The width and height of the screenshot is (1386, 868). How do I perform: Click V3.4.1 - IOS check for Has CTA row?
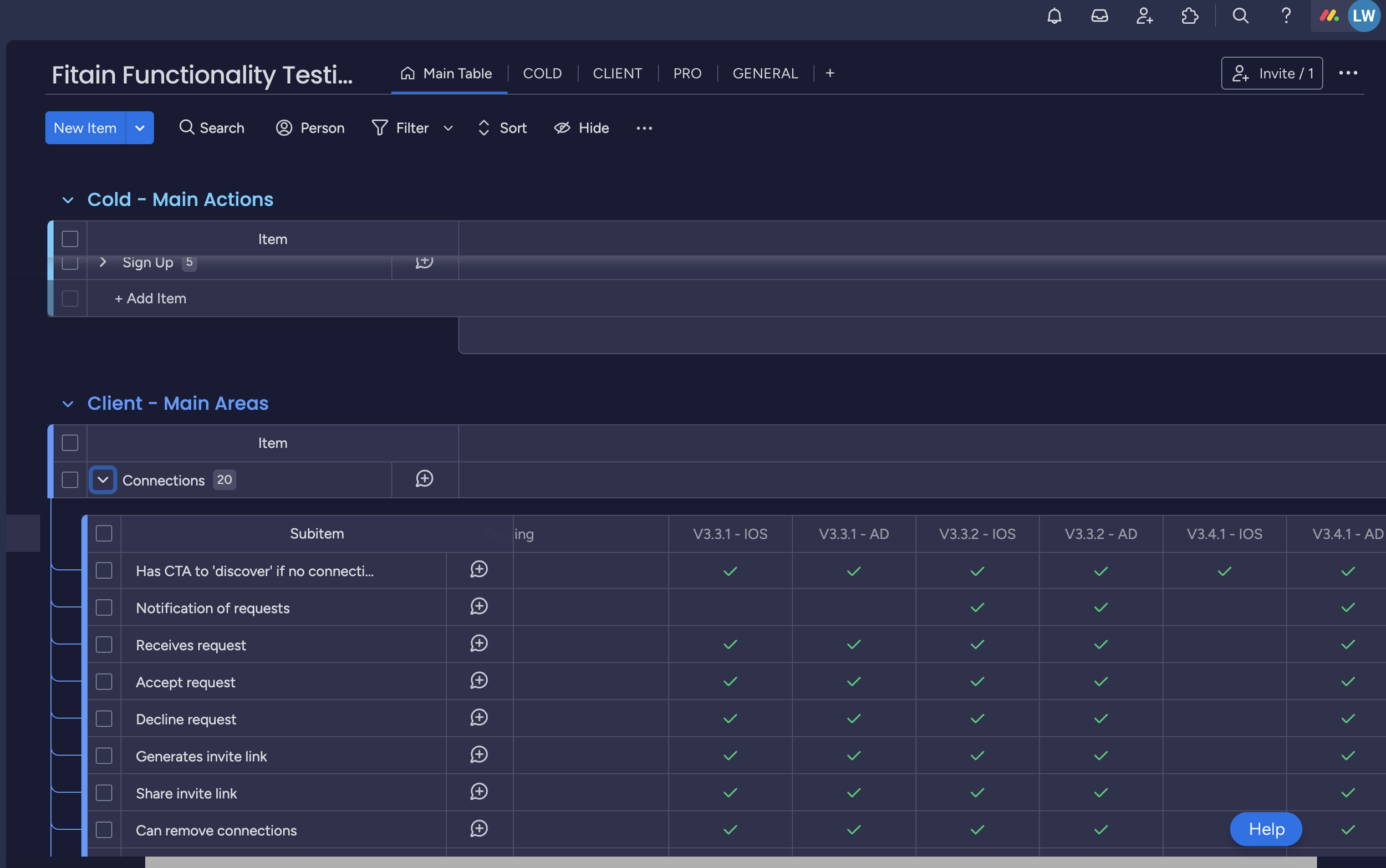[x=1224, y=571]
